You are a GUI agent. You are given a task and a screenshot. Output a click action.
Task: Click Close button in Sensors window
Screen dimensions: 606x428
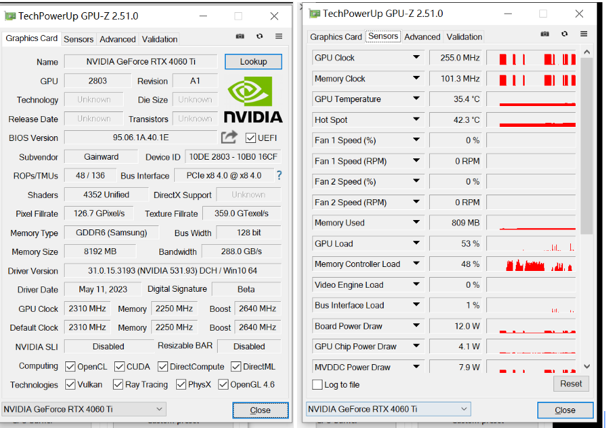tap(565, 410)
